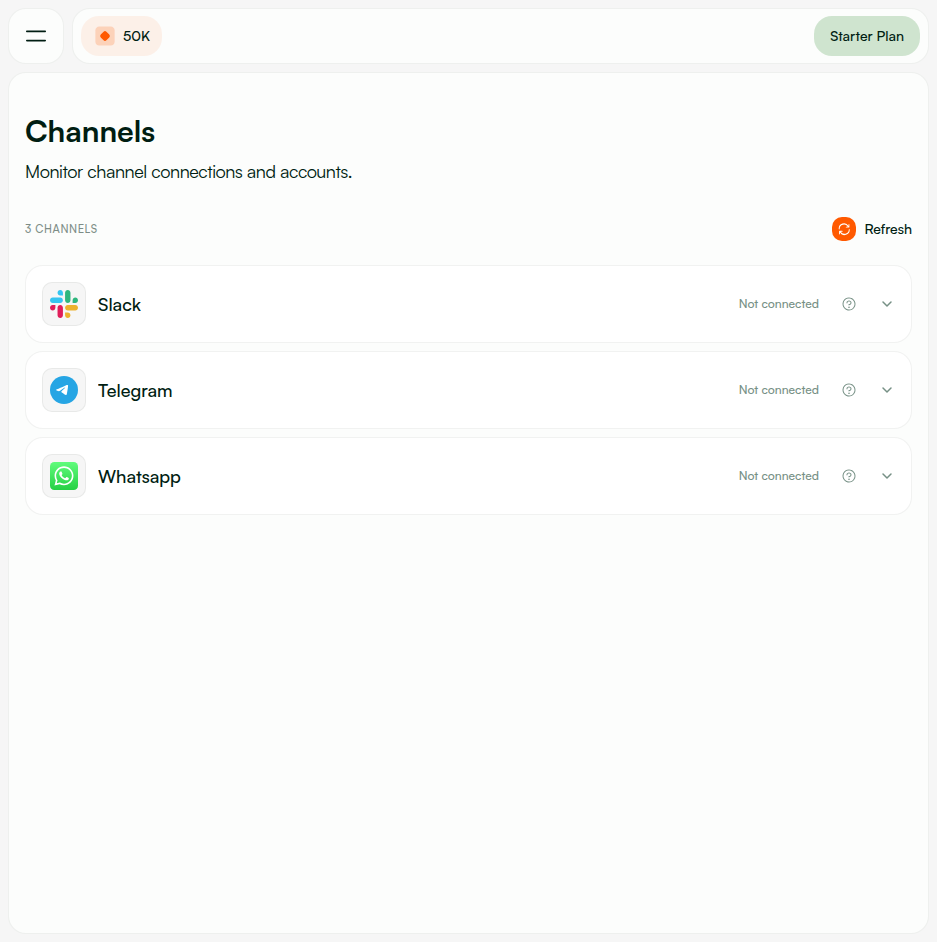Open the help tooltip for Telegram
Viewport: 937px width, 942px height.
[x=849, y=390]
